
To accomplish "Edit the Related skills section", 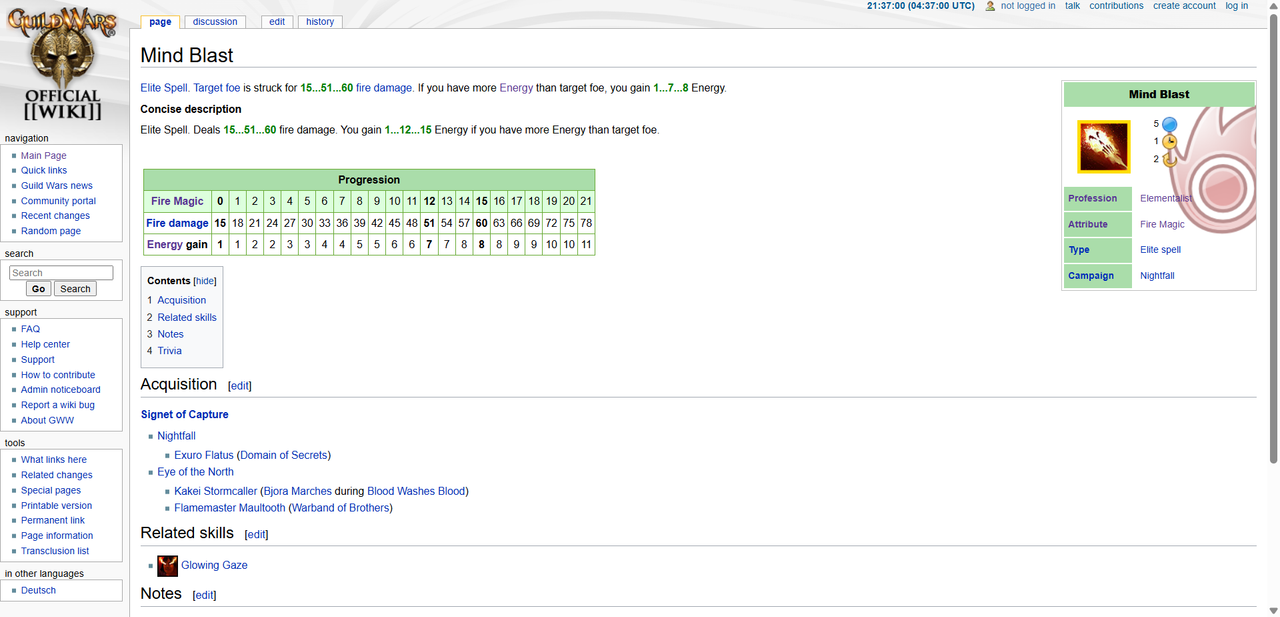I will coord(257,535).
